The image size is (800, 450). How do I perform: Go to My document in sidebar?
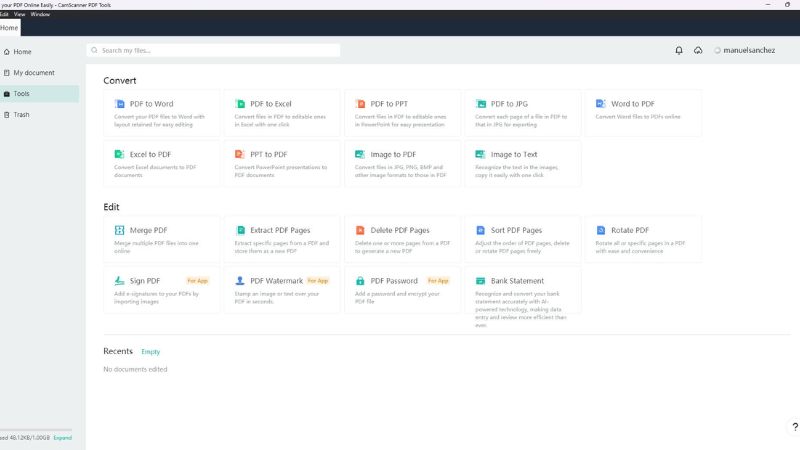point(34,73)
